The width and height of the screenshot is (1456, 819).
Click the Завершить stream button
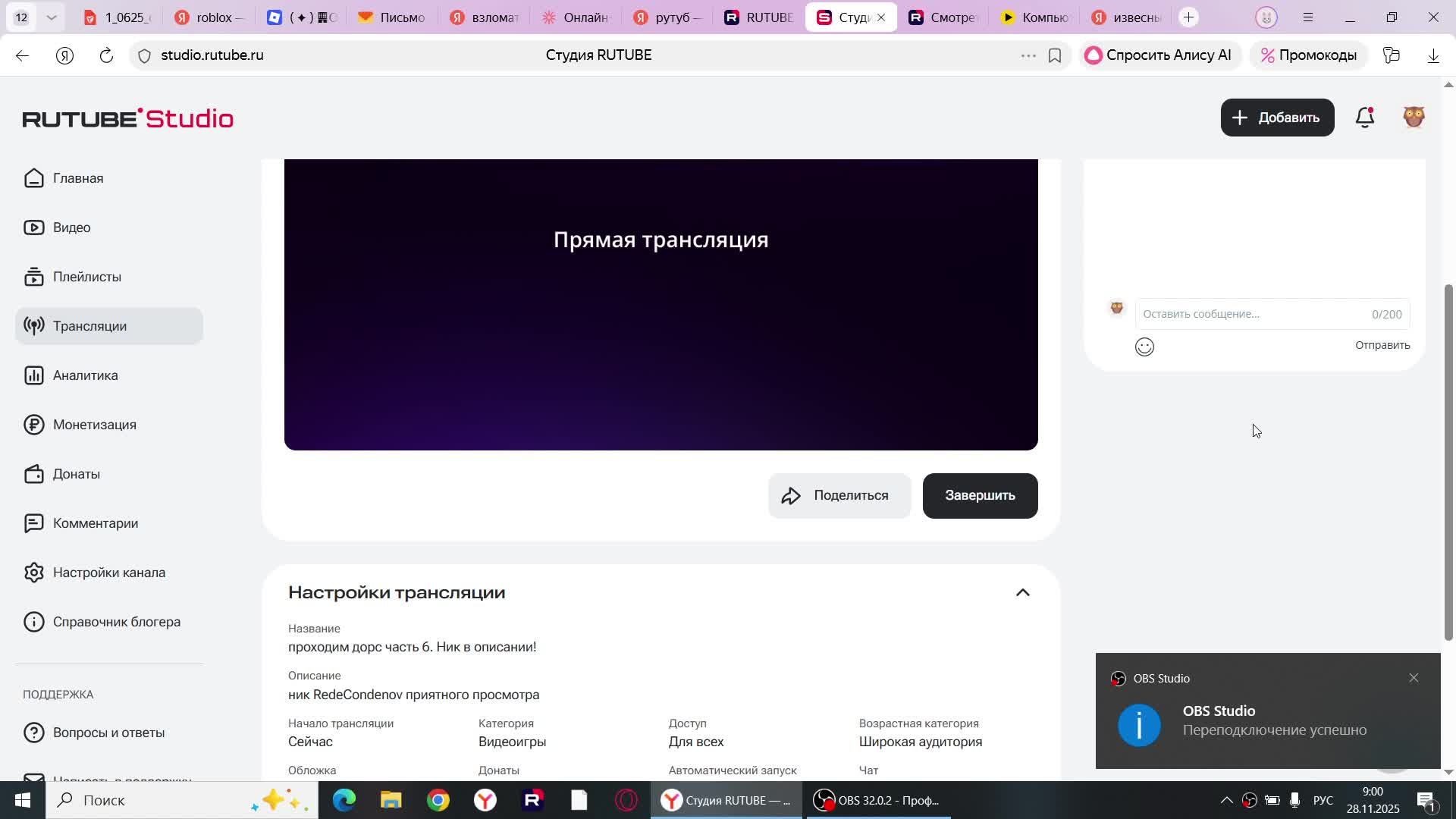(x=980, y=496)
